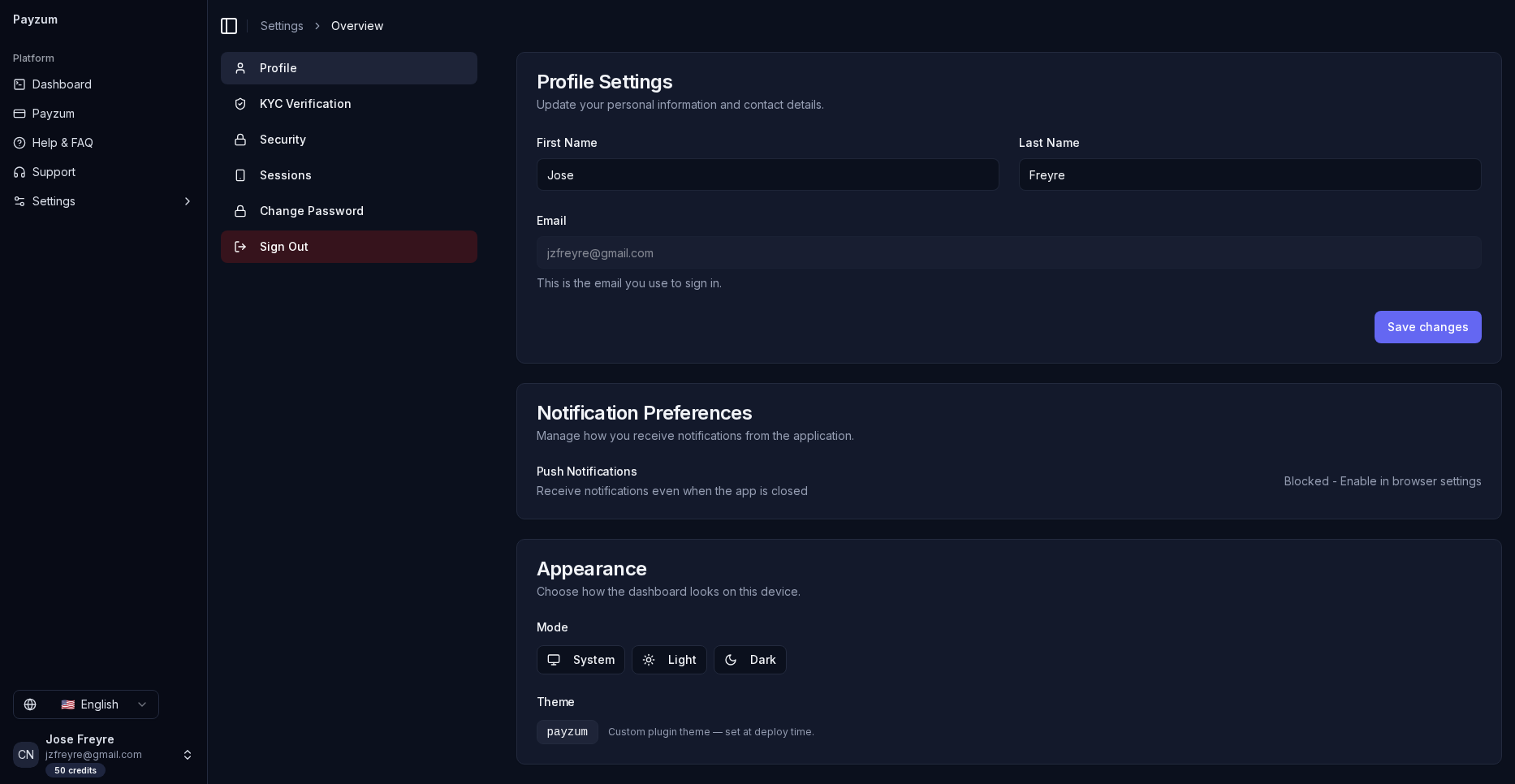Click the 'Profile Settings' heading

[604, 82]
